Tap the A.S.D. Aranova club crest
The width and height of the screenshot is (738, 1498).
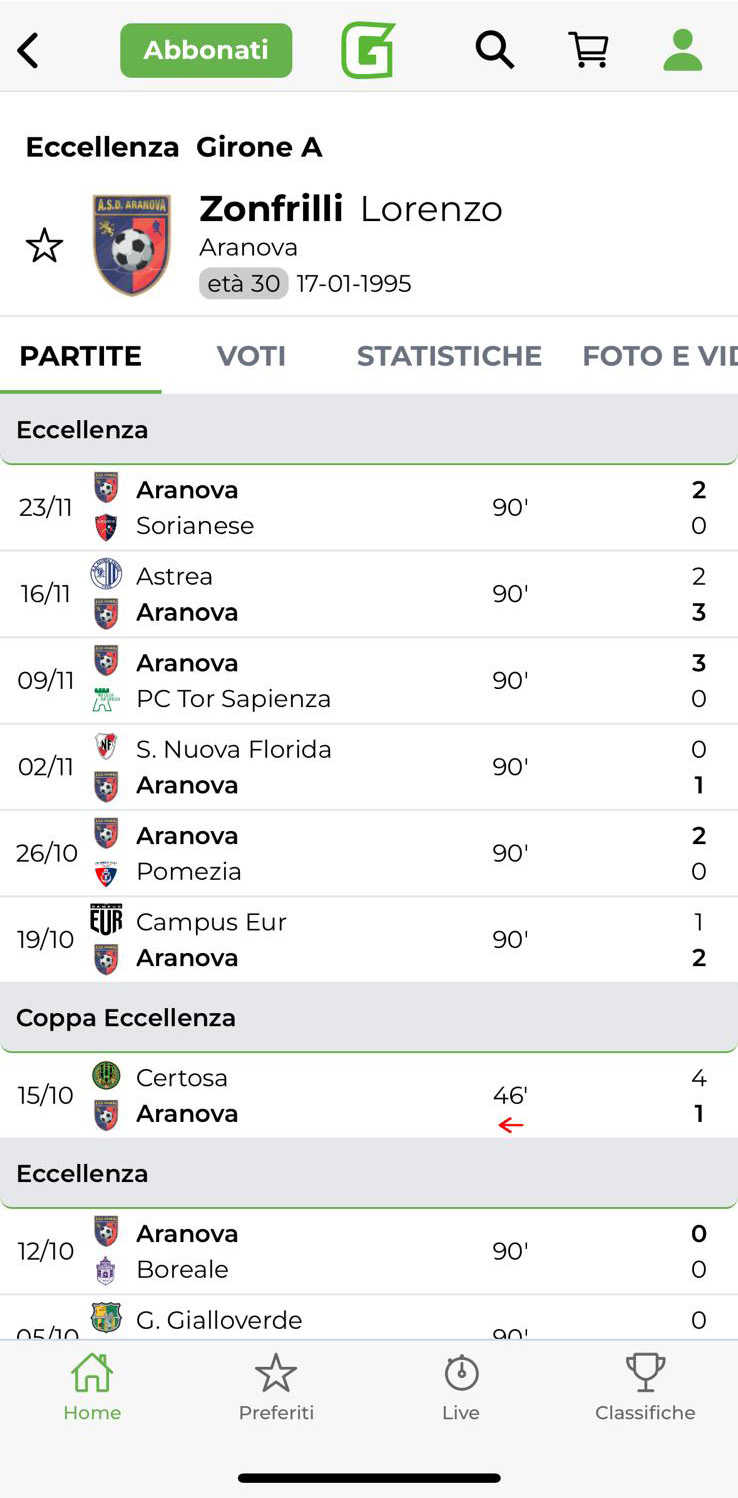coord(132,245)
